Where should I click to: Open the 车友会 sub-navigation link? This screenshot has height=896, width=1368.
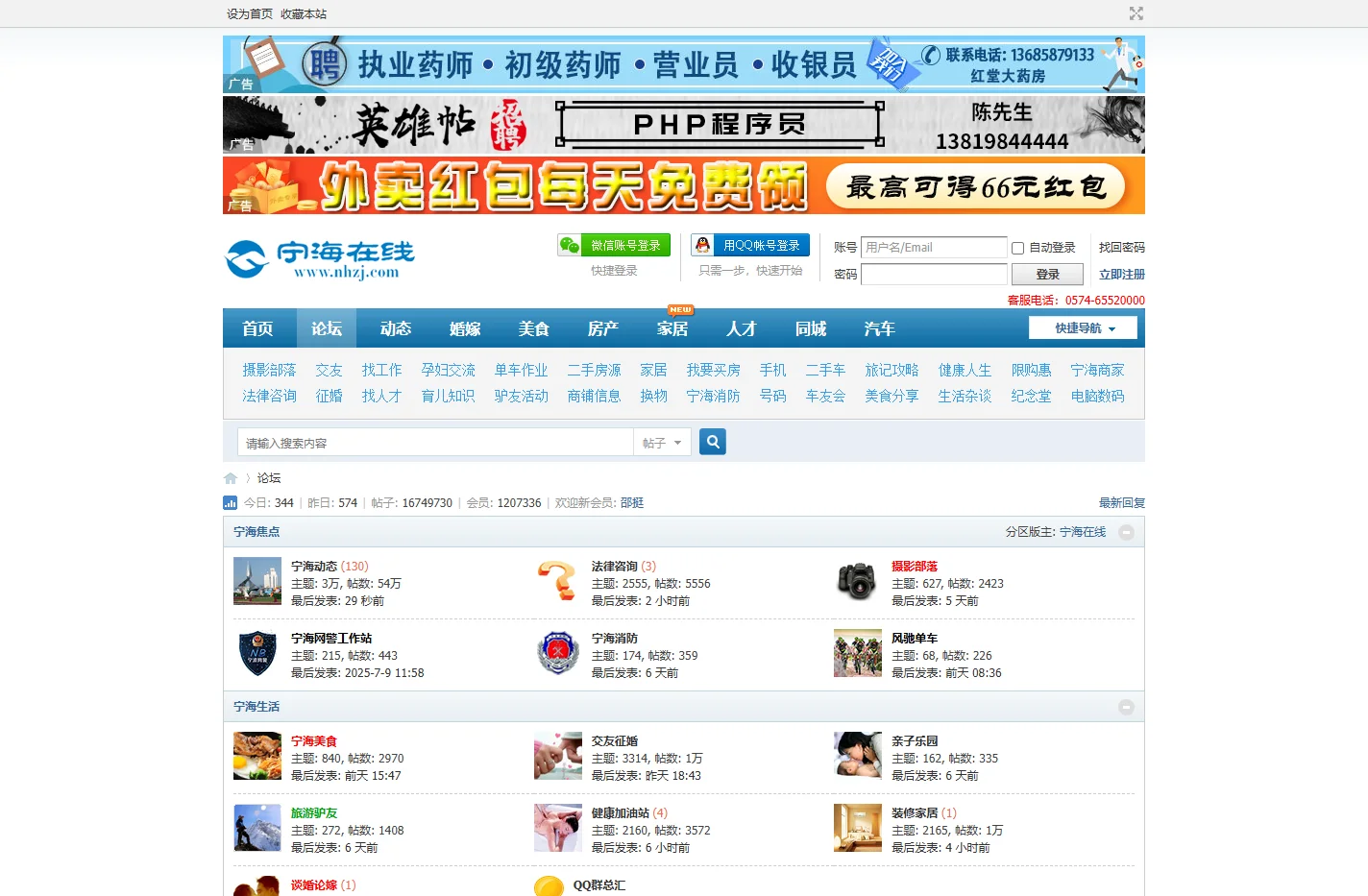[825, 396]
